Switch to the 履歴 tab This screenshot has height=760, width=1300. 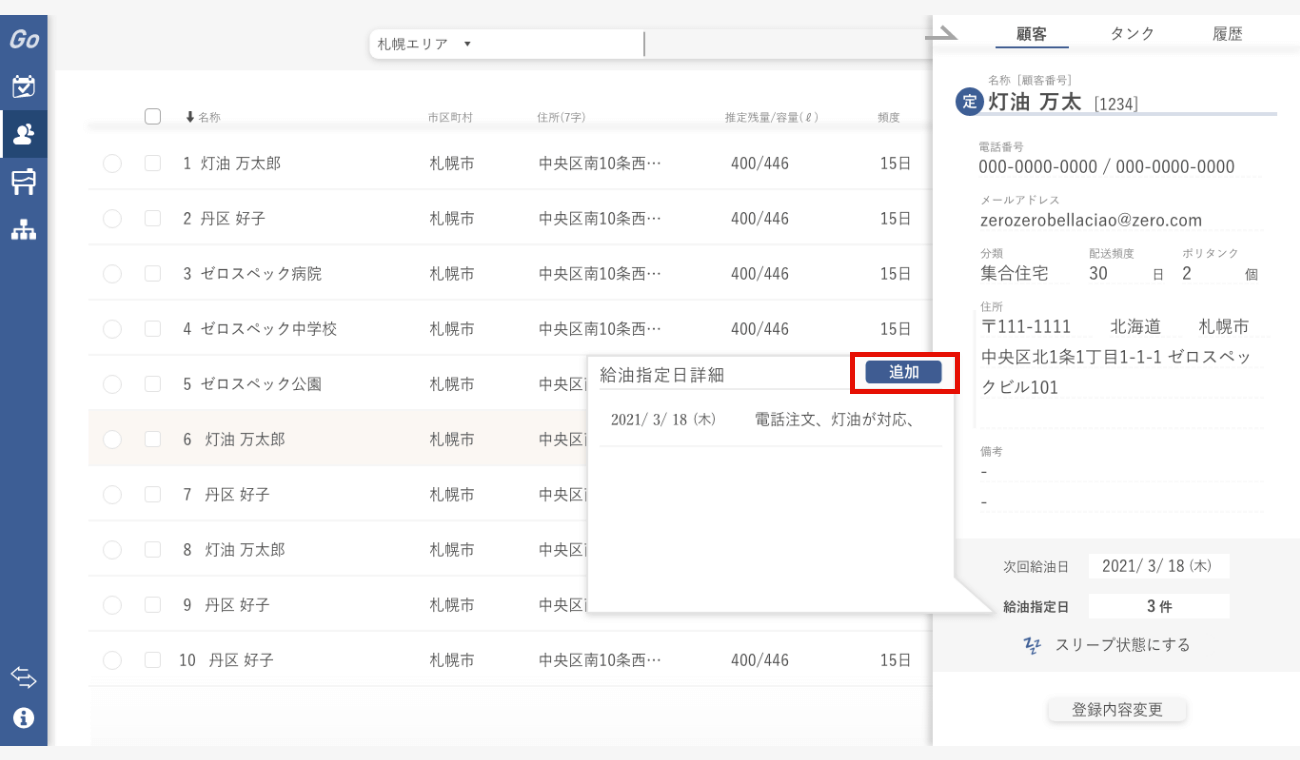coord(1228,34)
